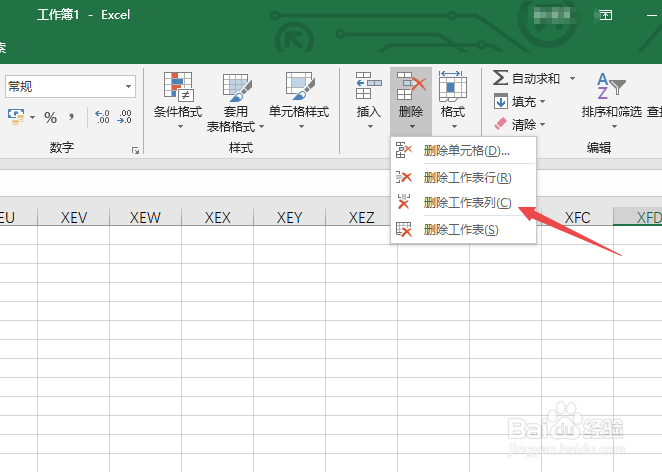Click the ribbon display options icon
The height and width of the screenshot is (472, 662).
coord(606,16)
